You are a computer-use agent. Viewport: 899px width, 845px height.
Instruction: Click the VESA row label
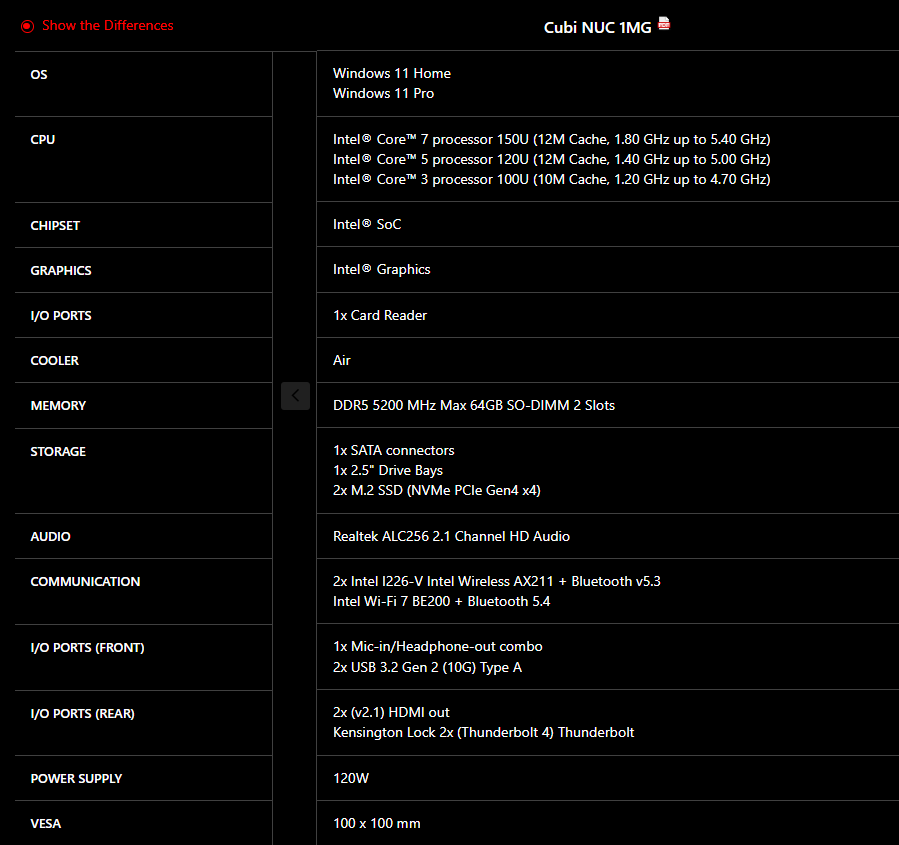46,824
